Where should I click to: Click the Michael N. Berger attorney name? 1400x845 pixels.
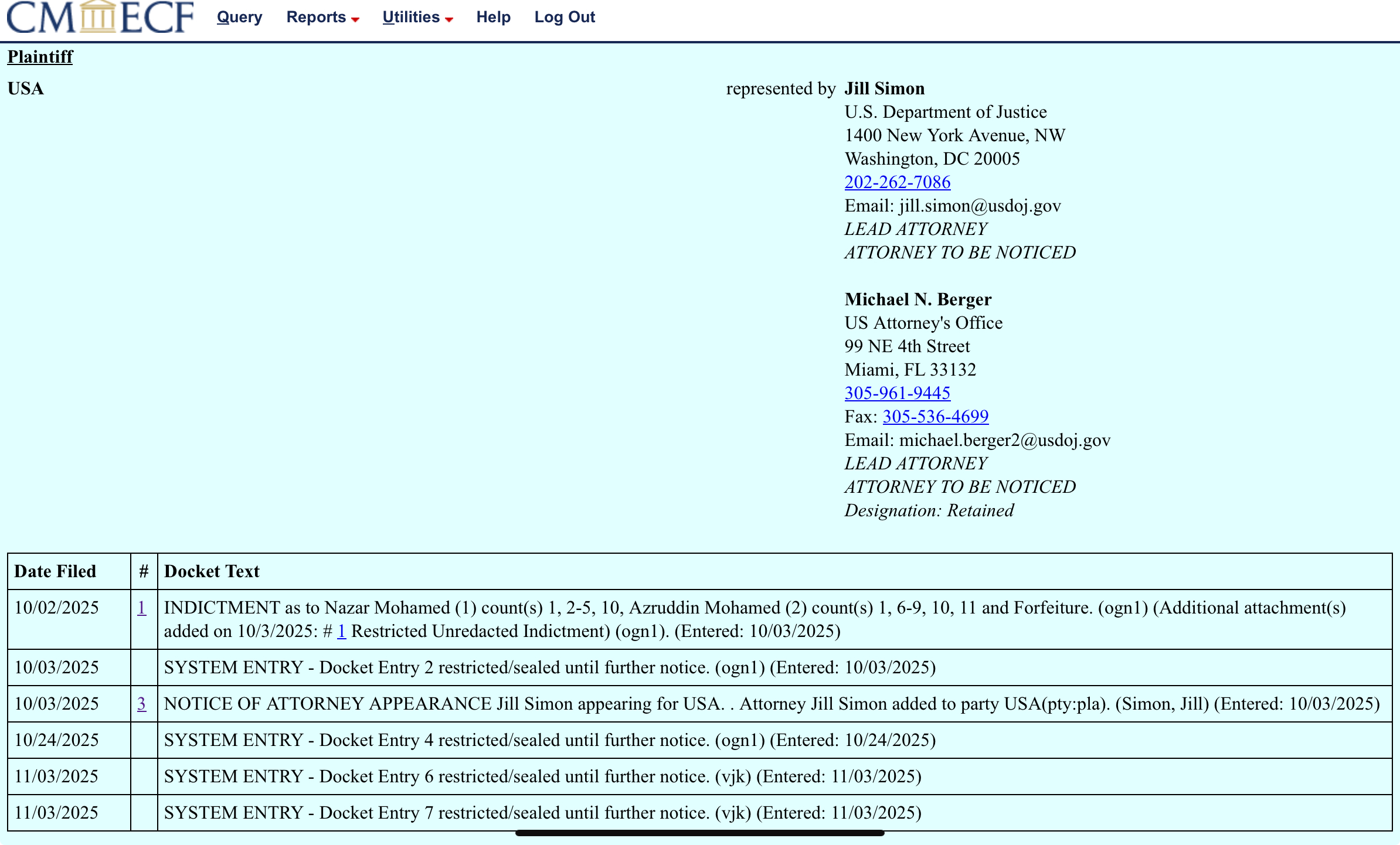918,299
